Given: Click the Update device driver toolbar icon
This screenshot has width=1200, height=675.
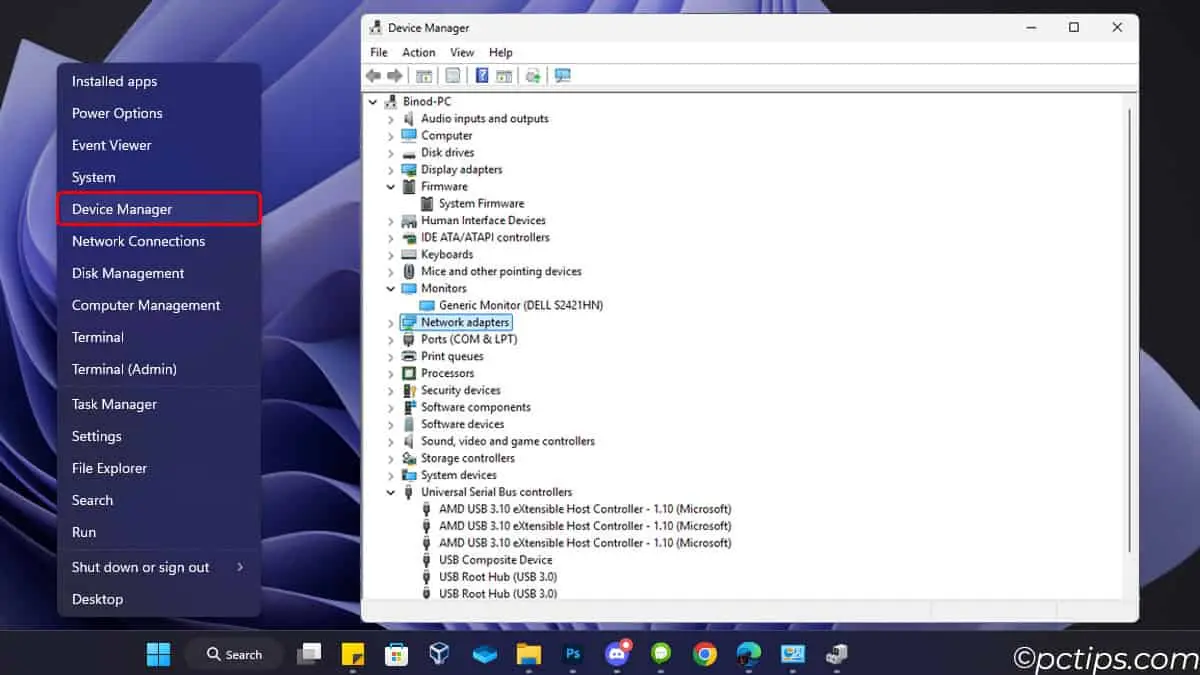Looking at the screenshot, I should (533, 76).
